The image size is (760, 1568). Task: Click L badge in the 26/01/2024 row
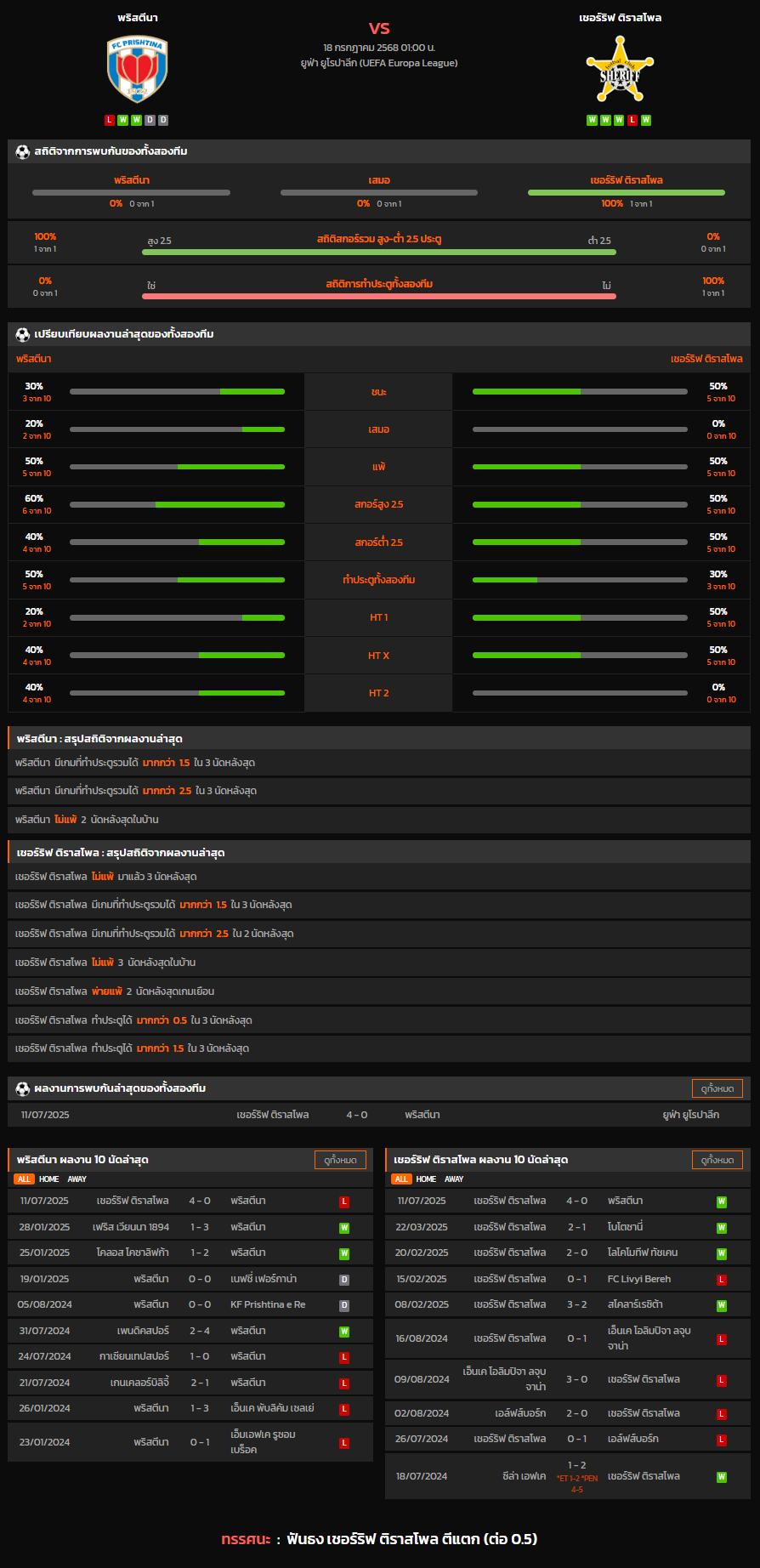[x=344, y=1409]
